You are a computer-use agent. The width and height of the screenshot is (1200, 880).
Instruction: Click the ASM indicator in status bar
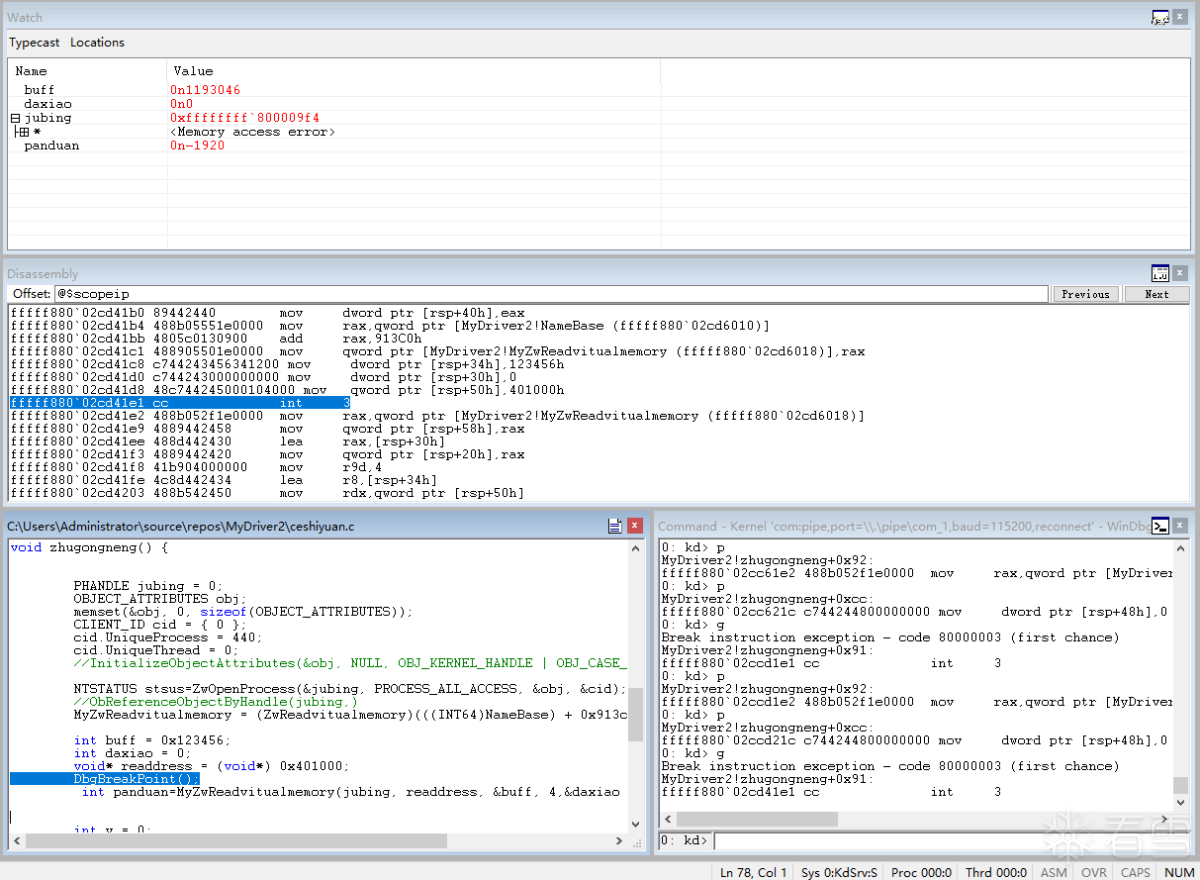pos(1054,872)
